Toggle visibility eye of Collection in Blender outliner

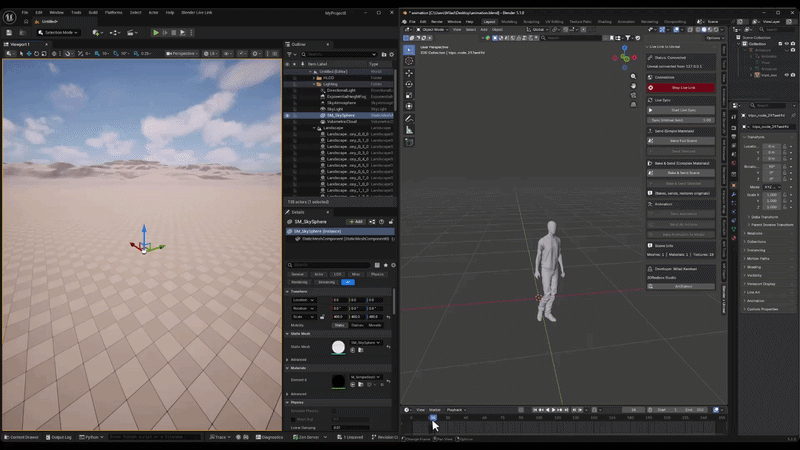[x=786, y=44]
